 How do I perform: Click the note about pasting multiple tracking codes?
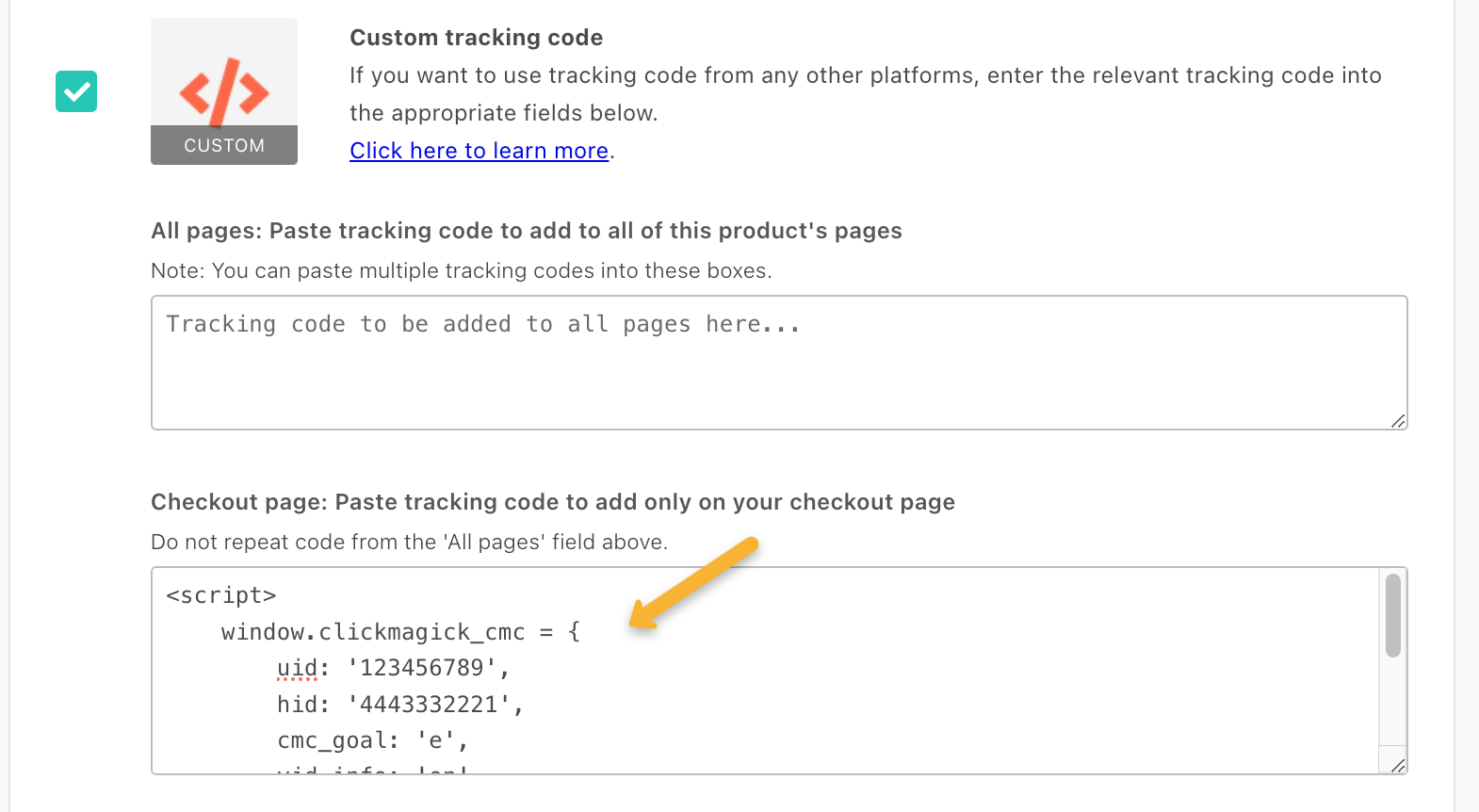(461, 271)
